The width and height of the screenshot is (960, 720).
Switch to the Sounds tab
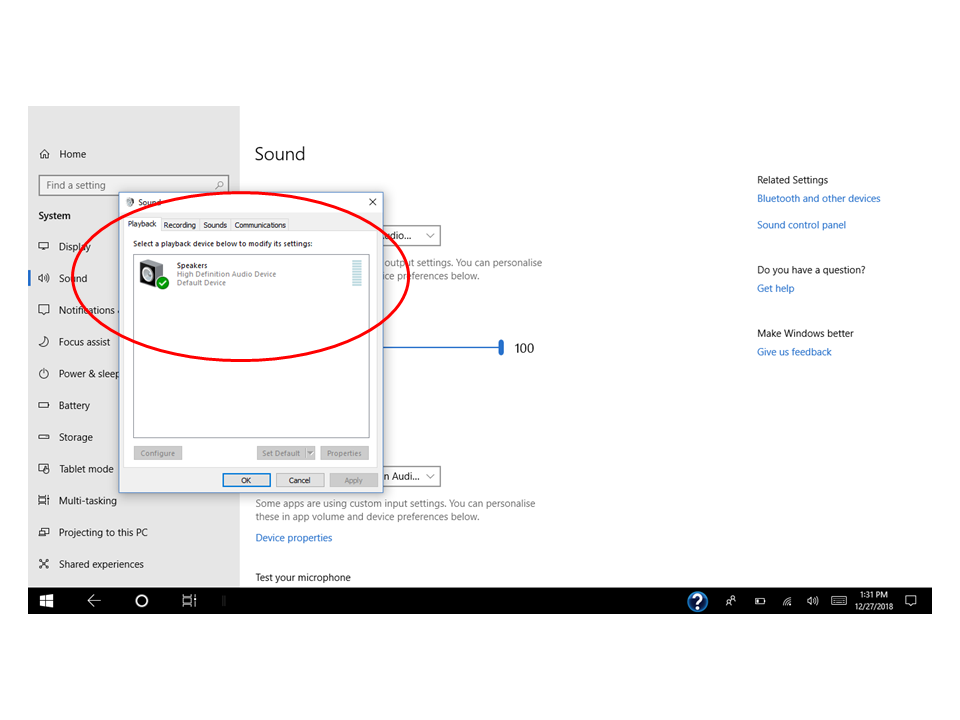(215, 225)
